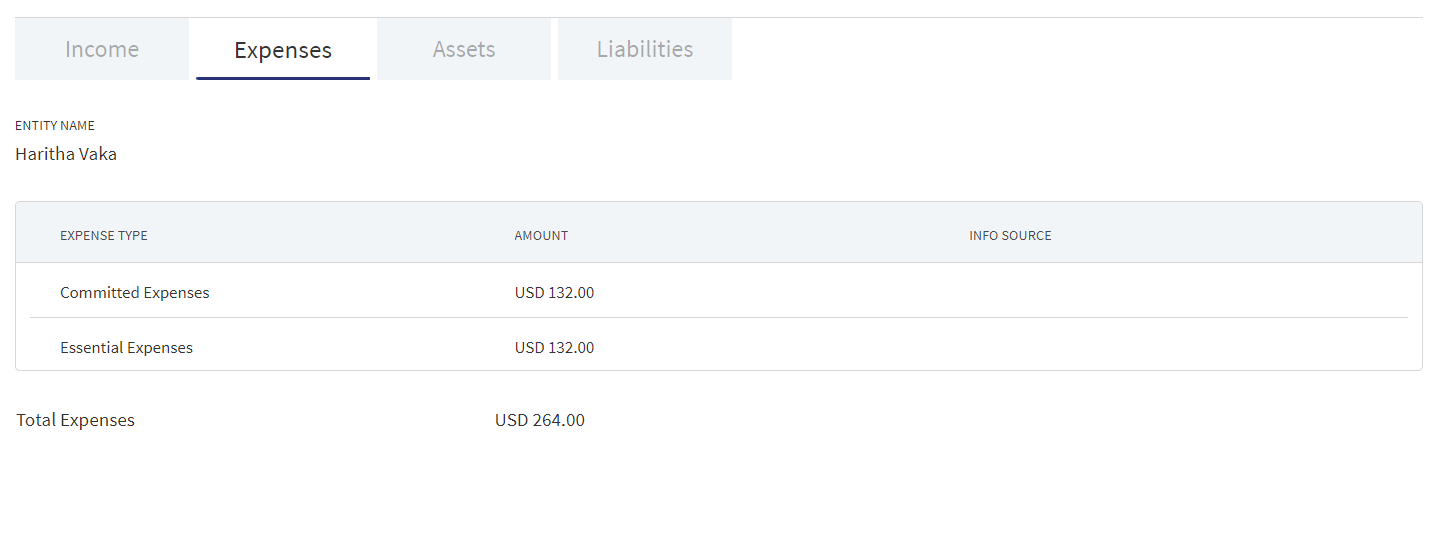Select the Committed Expenses row

tap(719, 292)
